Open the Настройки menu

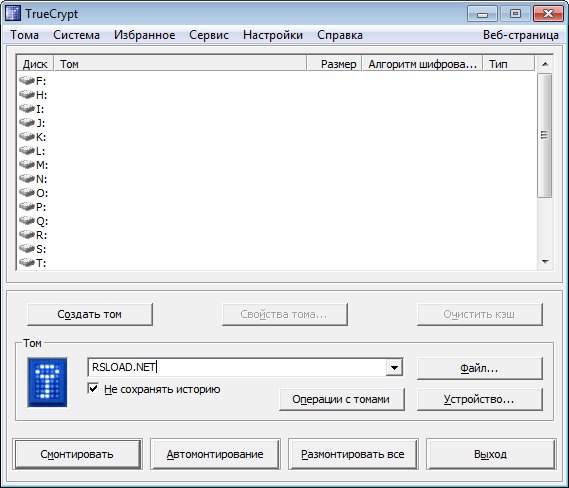point(273,35)
